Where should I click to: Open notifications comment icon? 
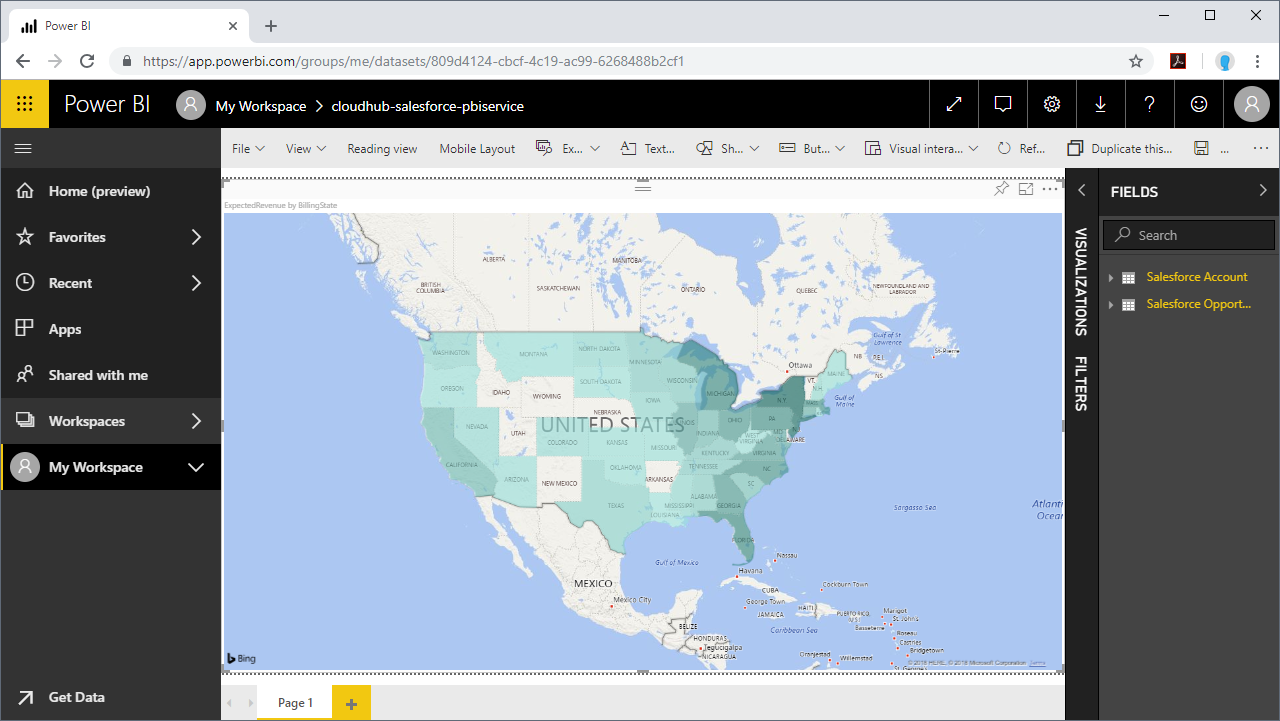pyautogui.click(x=1003, y=104)
